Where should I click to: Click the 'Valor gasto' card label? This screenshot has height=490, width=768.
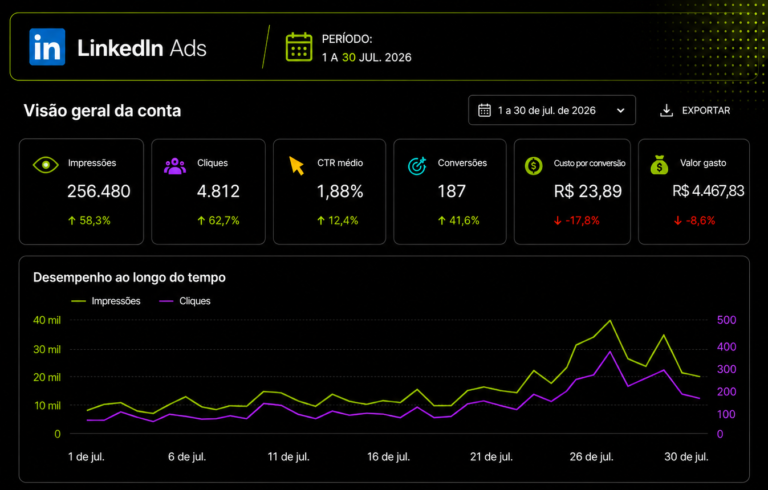703,163
